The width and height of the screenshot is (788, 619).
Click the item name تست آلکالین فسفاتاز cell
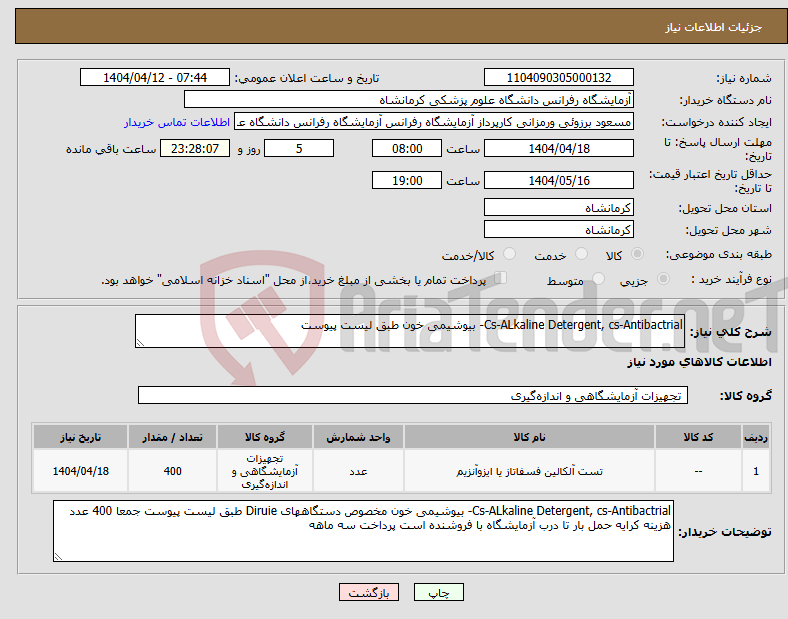click(529, 471)
